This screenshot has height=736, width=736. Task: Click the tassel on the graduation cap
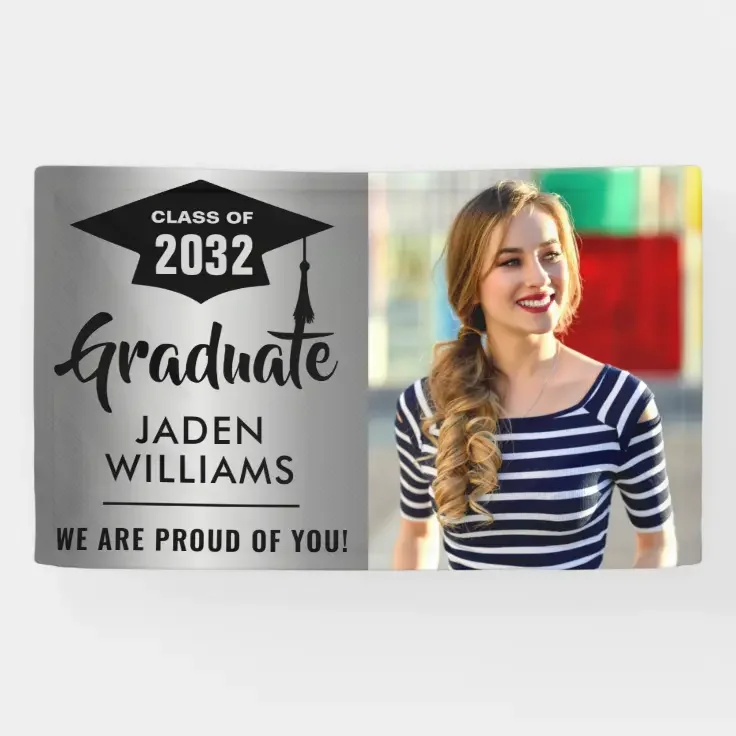(x=304, y=293)
